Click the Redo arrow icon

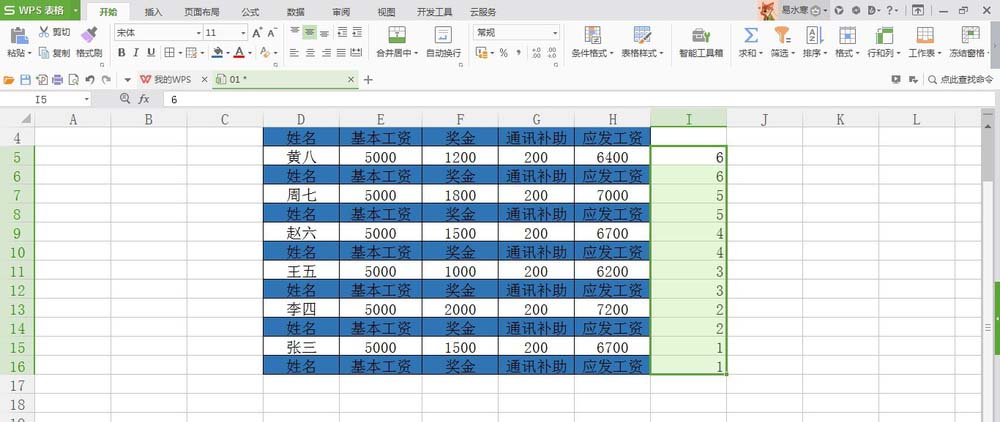[x=106, y=80]
